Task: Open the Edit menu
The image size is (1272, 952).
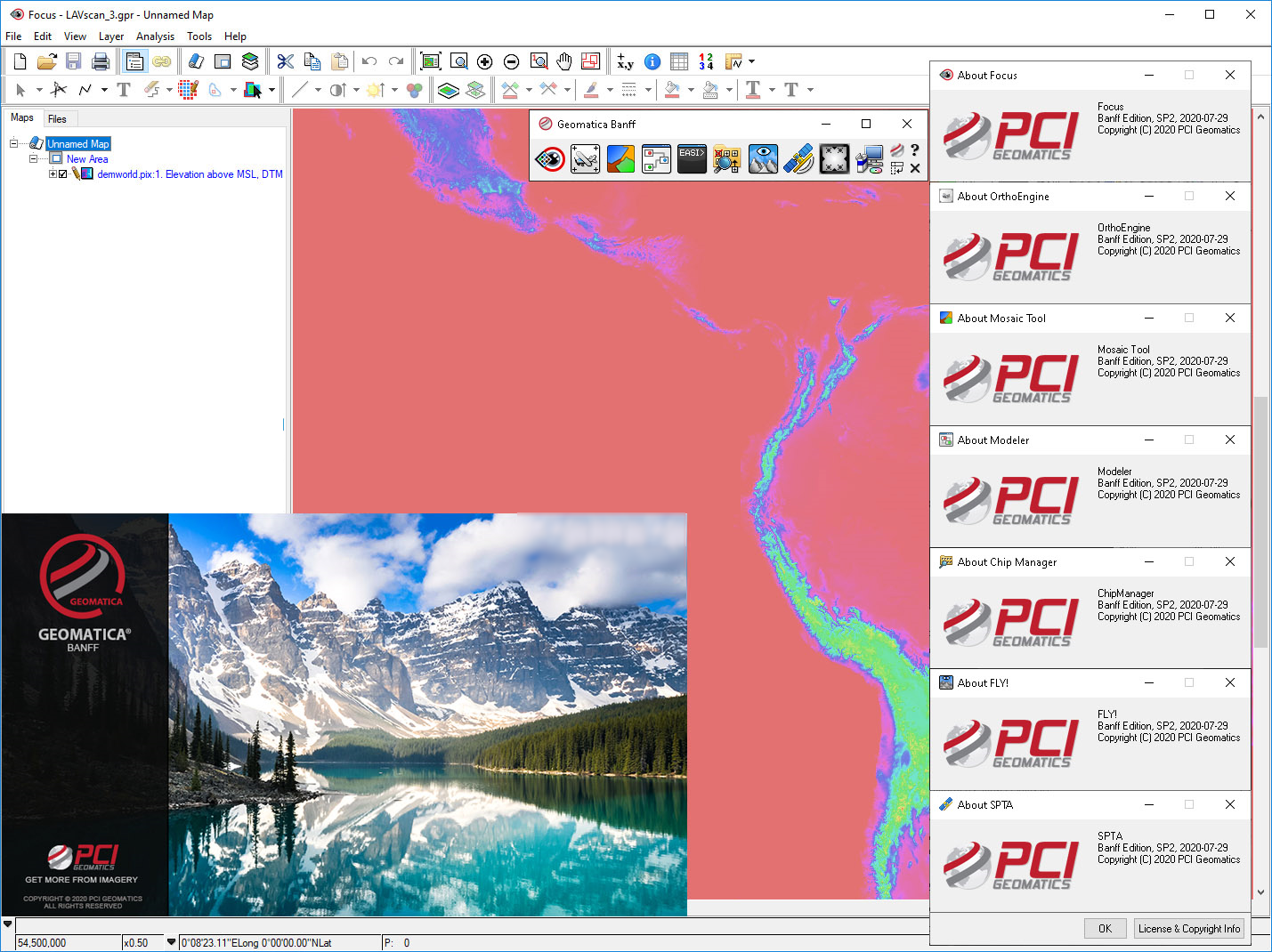Action: pyautogui.click(x=43, y=36)
